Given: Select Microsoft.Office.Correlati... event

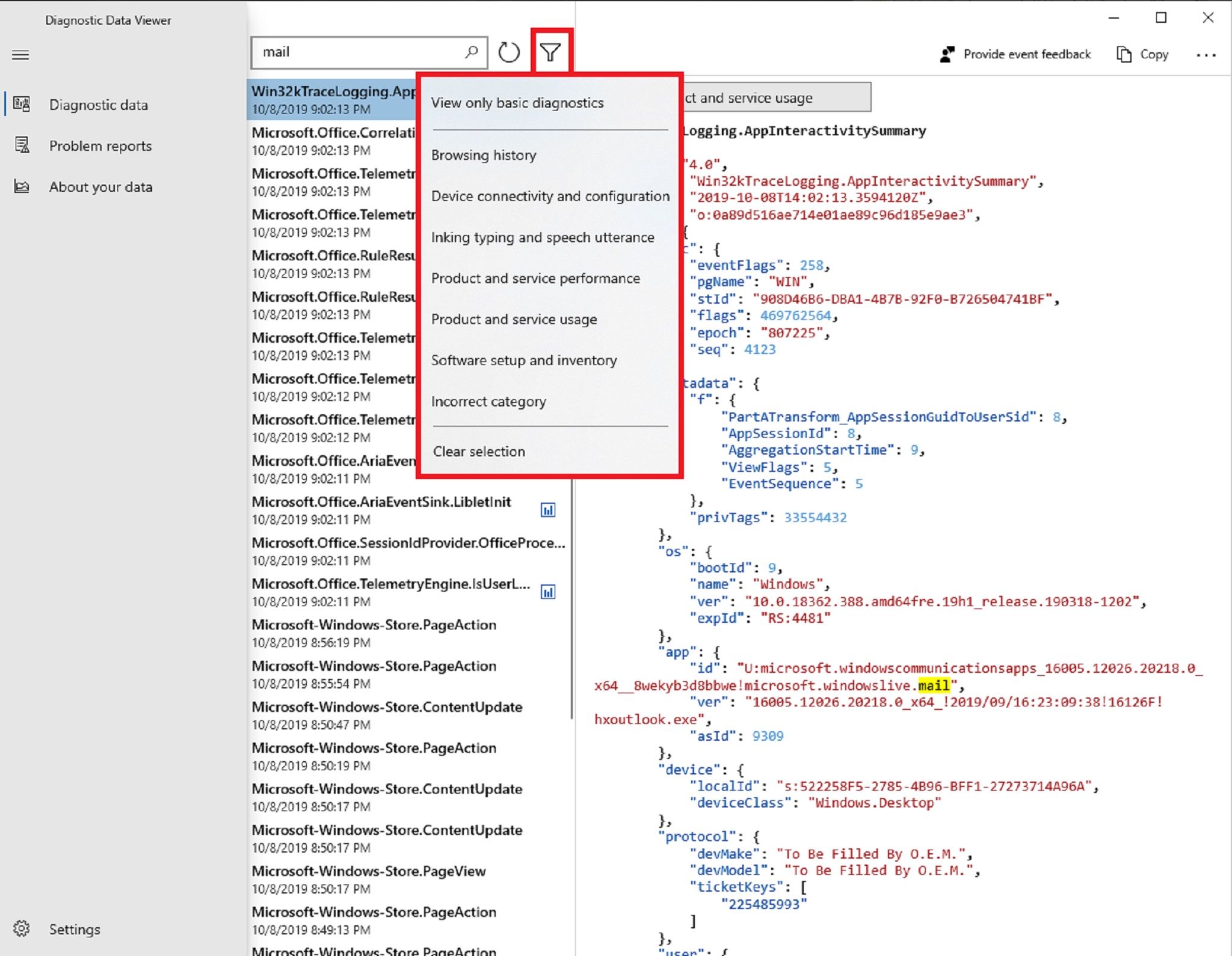Looking at the screenshot, I should [333, 141].
